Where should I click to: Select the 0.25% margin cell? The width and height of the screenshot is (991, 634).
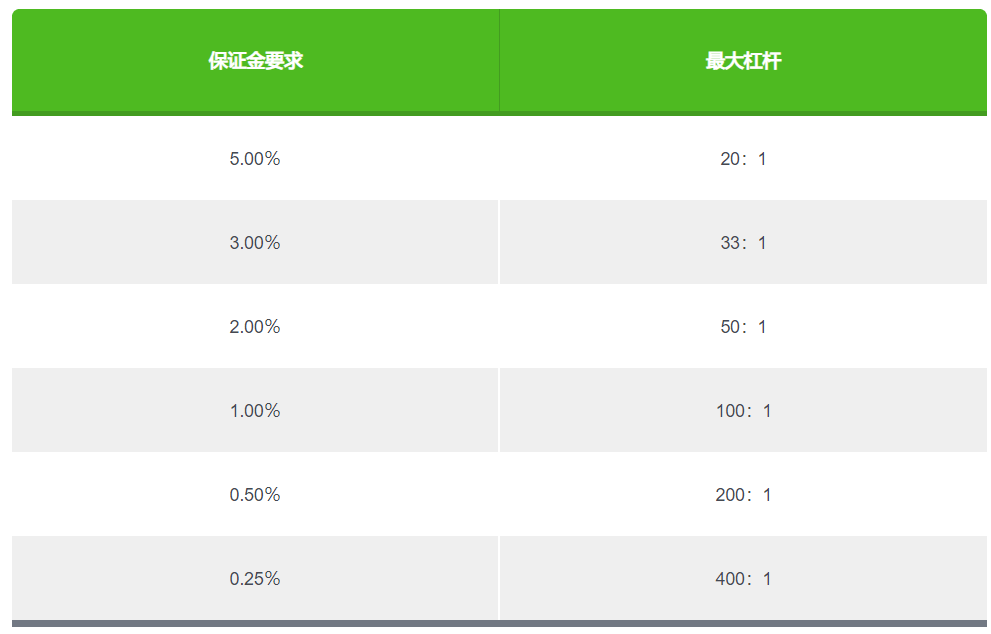tap(255, 578)
